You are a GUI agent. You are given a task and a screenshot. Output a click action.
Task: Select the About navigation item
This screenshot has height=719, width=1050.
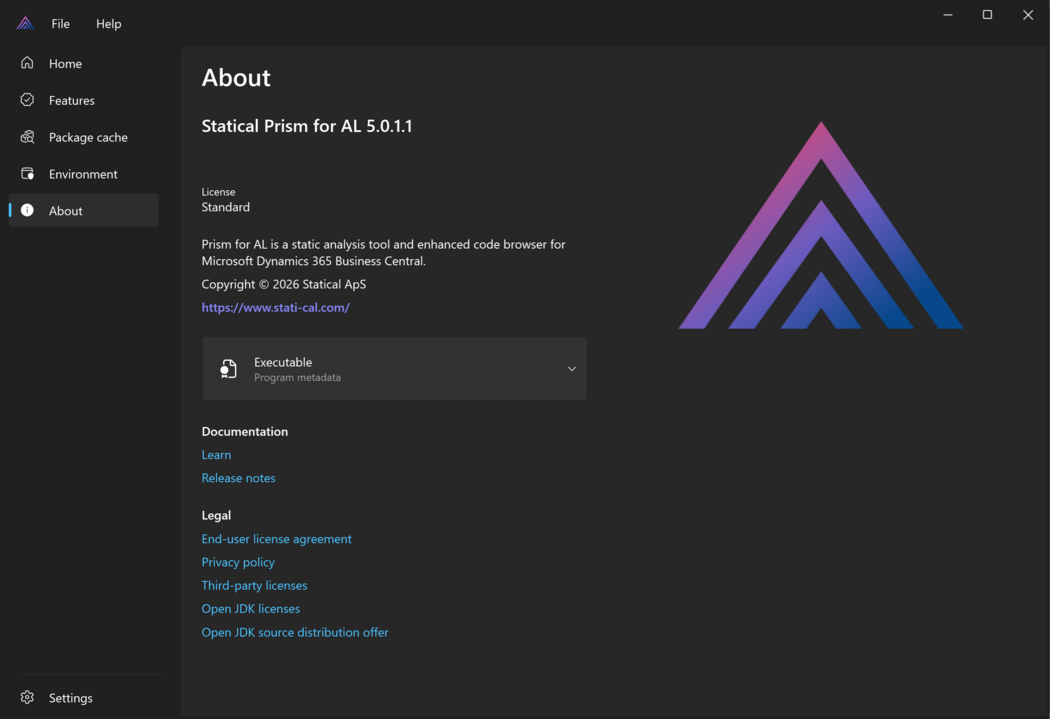[84, 210]
